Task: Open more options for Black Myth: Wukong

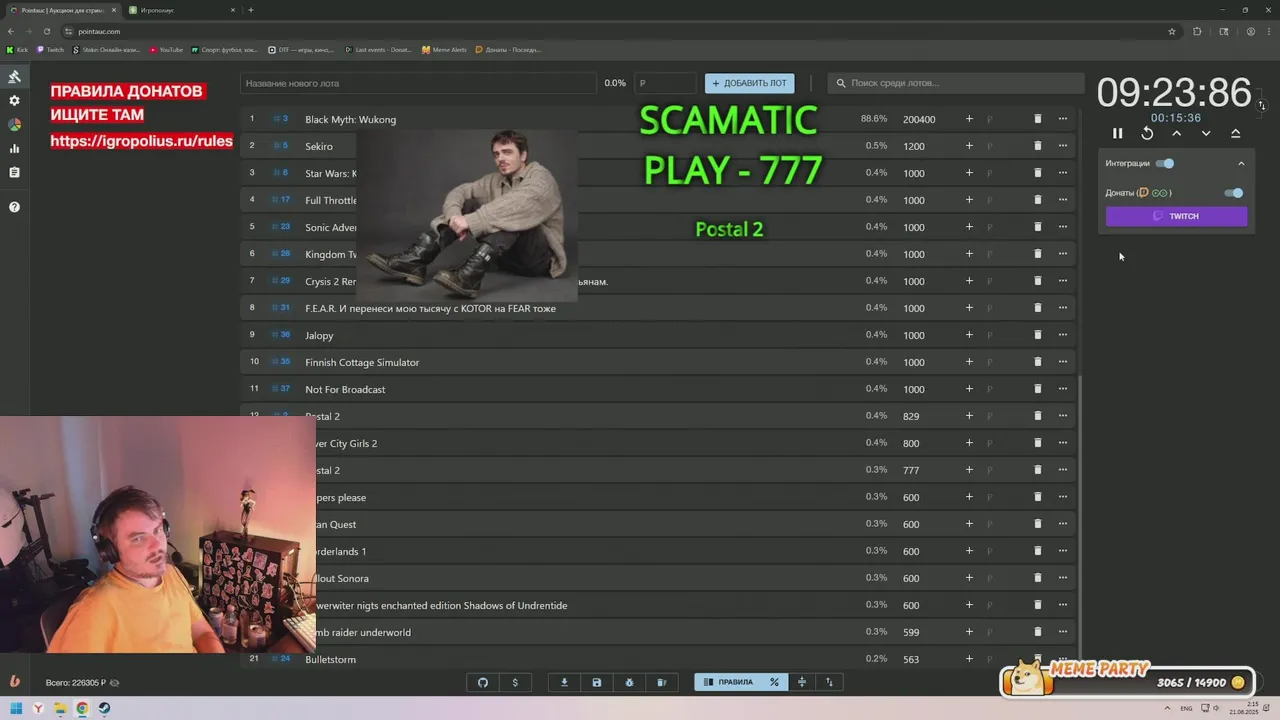Action: point(1063,119)
